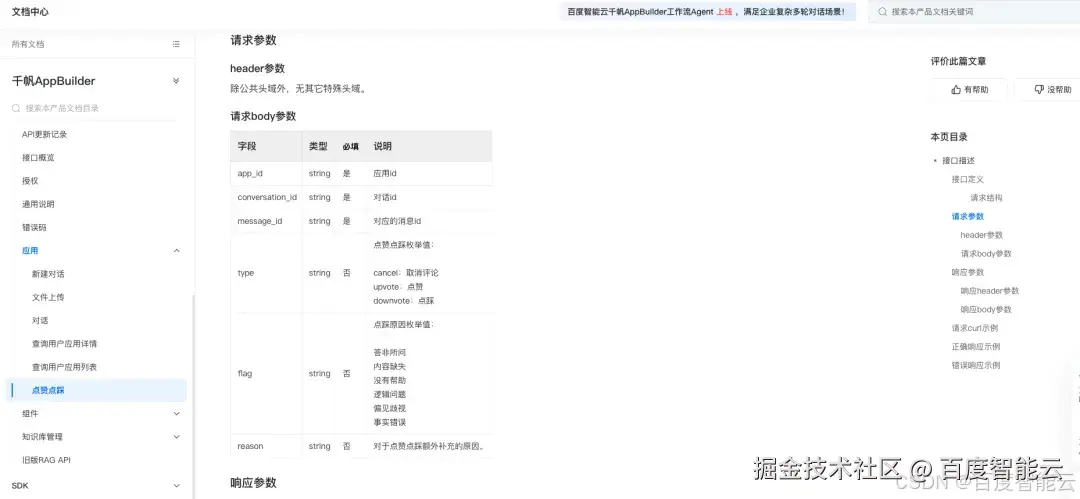Jump to 响应参数 in page outline
This screenshot has width=1080, height=499.
(x=968, y=272)
